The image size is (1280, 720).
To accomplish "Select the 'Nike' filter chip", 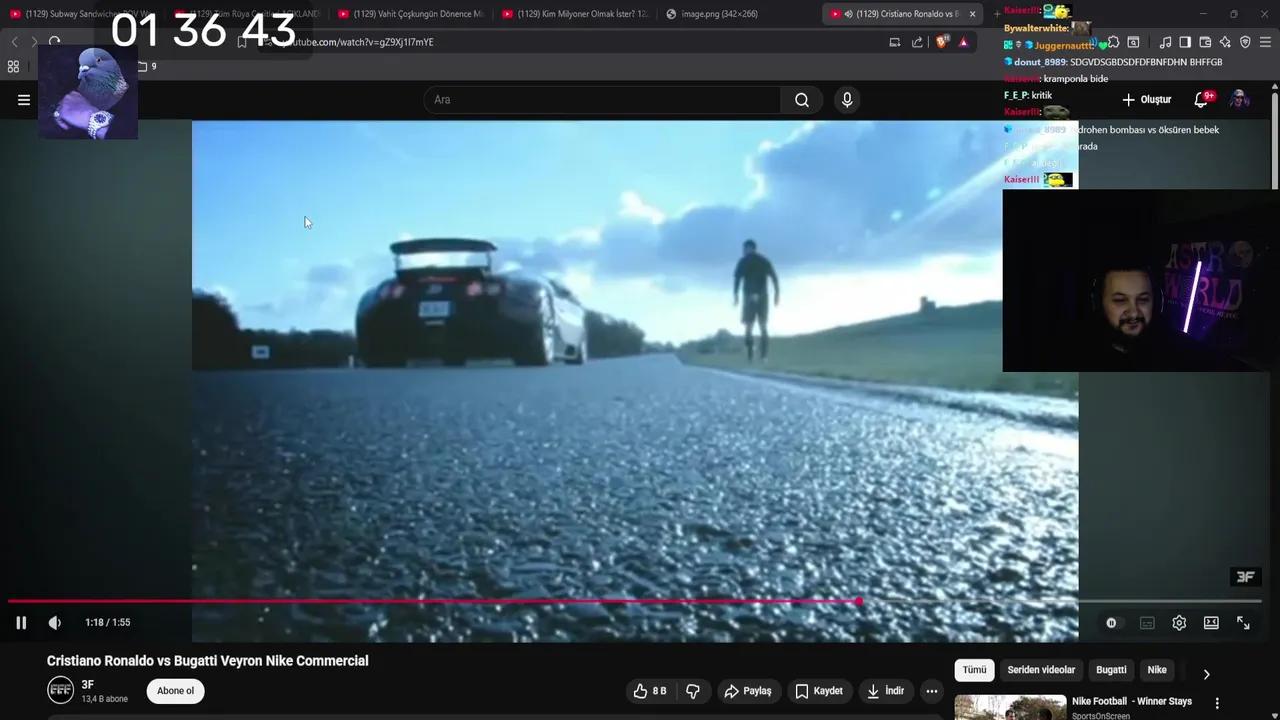I will coord(1157,670).
